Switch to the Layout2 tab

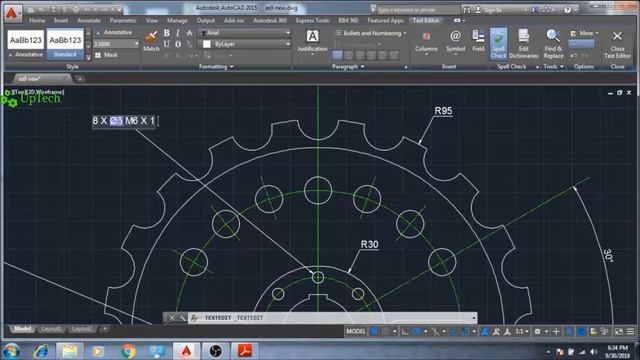click(x=82, y=329)
